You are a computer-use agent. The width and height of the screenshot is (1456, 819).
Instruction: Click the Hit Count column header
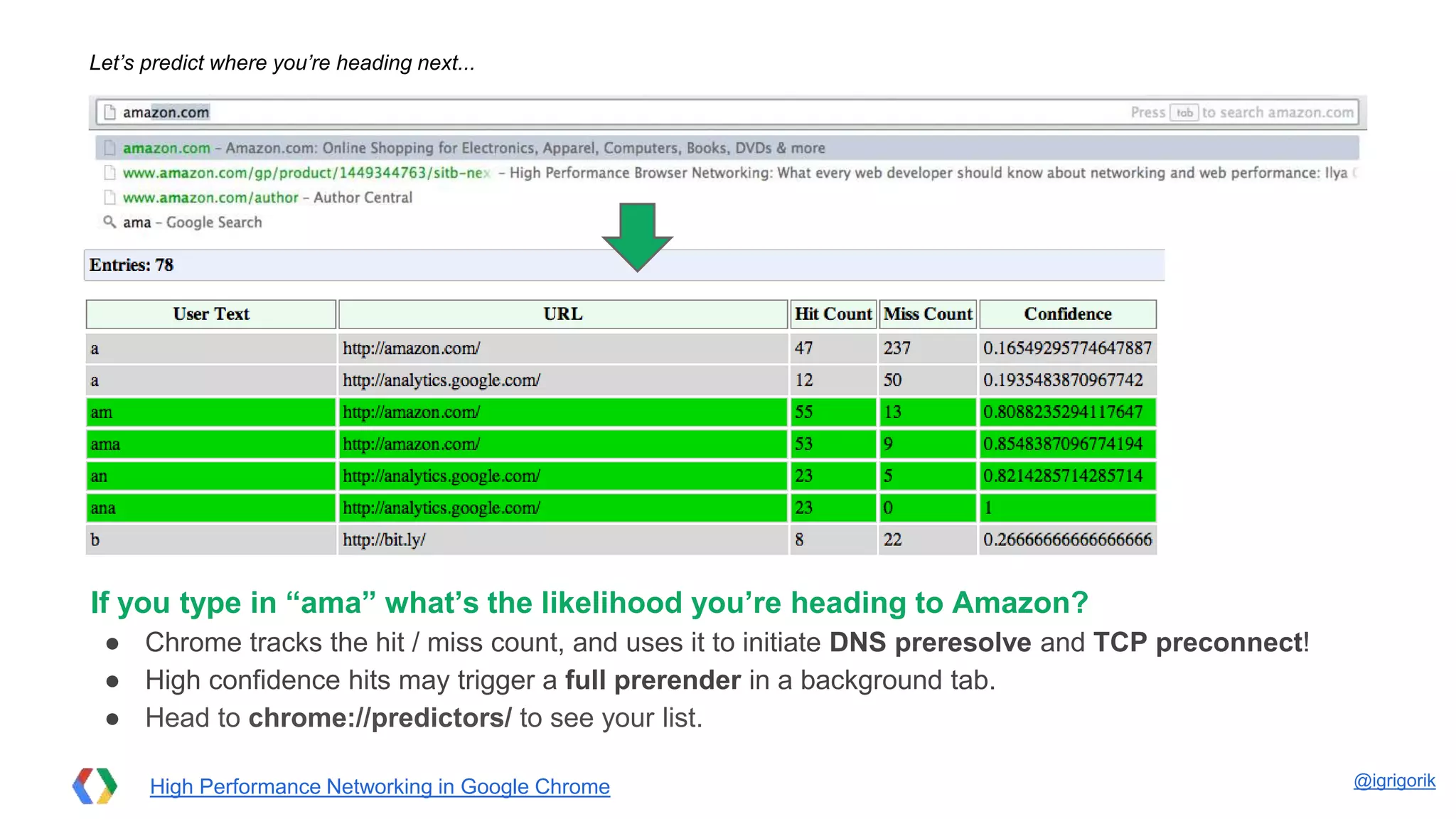(x=833, y=314)
